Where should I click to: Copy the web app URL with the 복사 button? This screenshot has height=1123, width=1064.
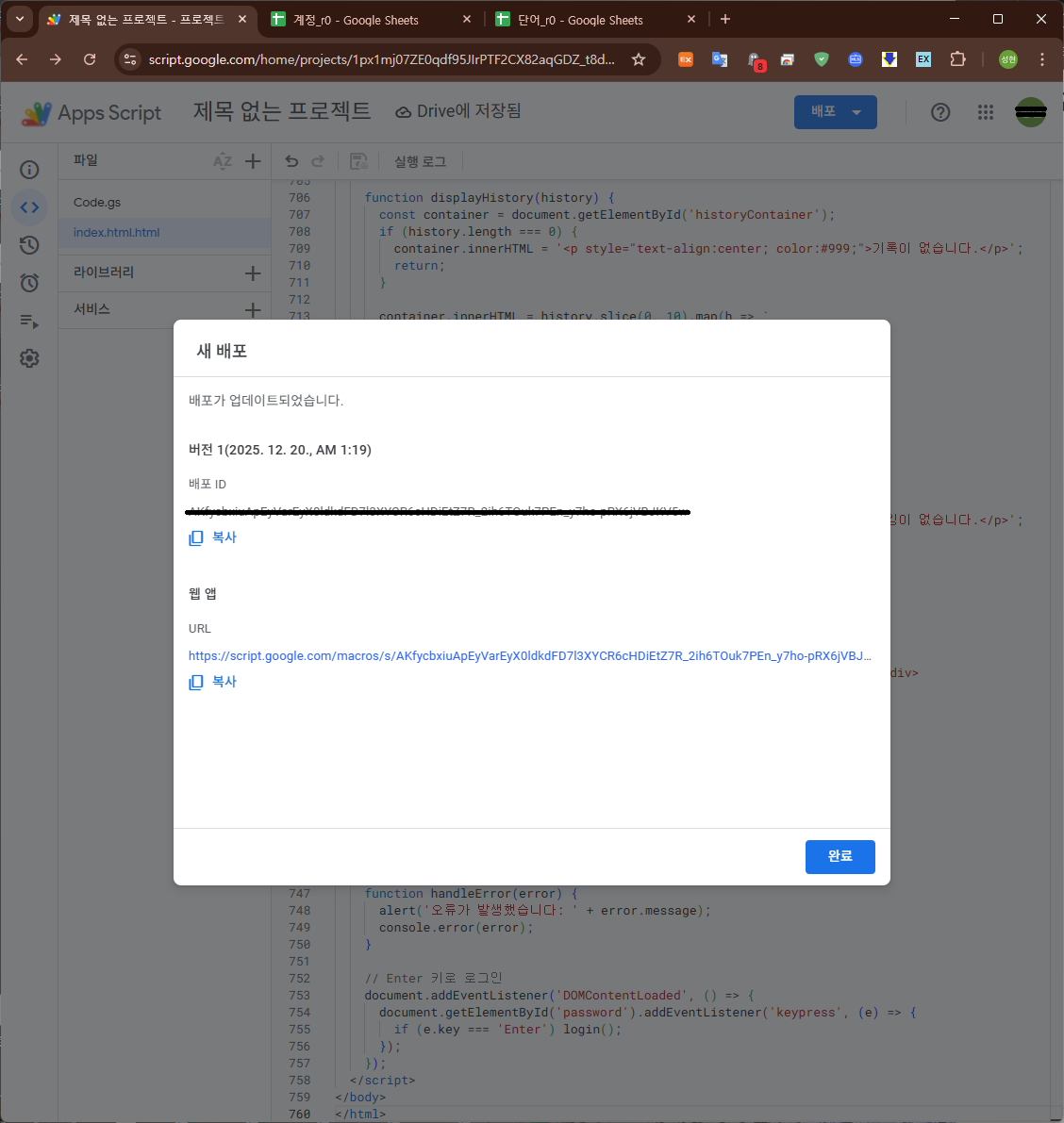[x=213, y=682]
